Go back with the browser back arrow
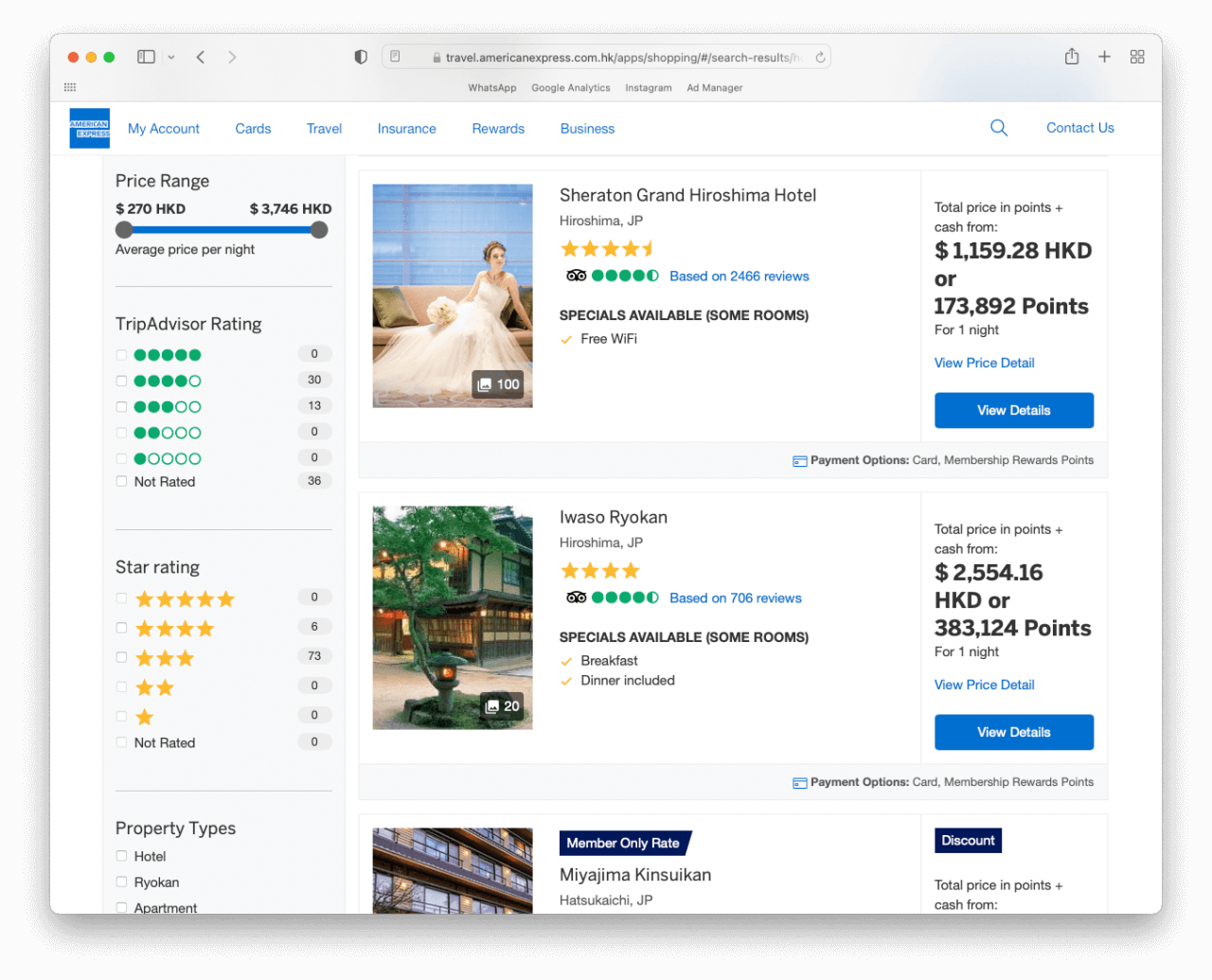The height and width of the screenshot is (980, 1212). click(x=201, y=57)
